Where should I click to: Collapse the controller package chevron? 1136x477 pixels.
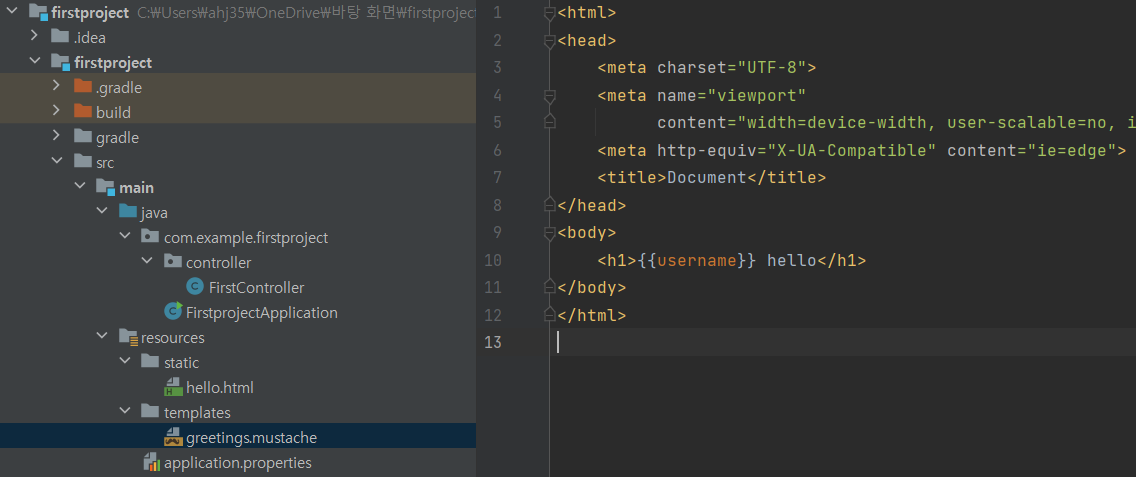tap(146, 262)
